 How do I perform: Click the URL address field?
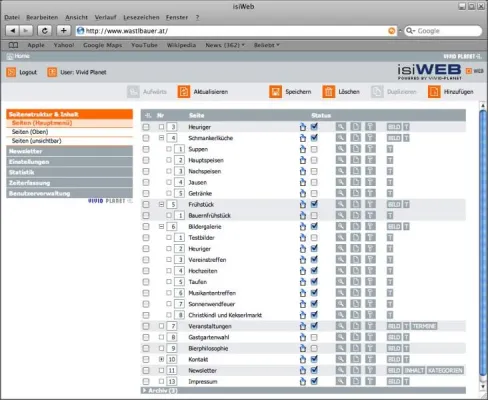click(235, 31)
